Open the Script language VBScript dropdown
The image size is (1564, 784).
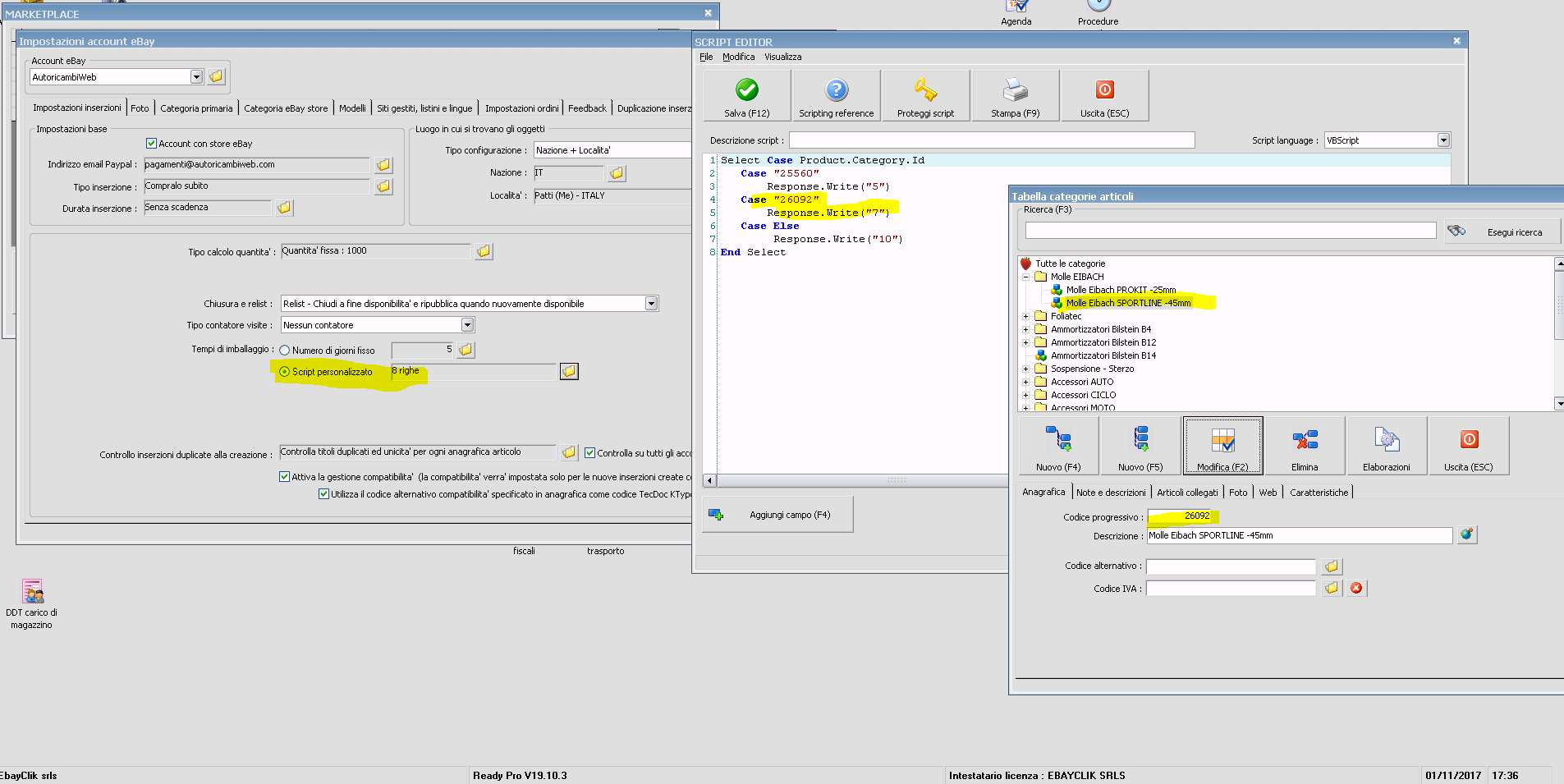(x=1443, y=140)
